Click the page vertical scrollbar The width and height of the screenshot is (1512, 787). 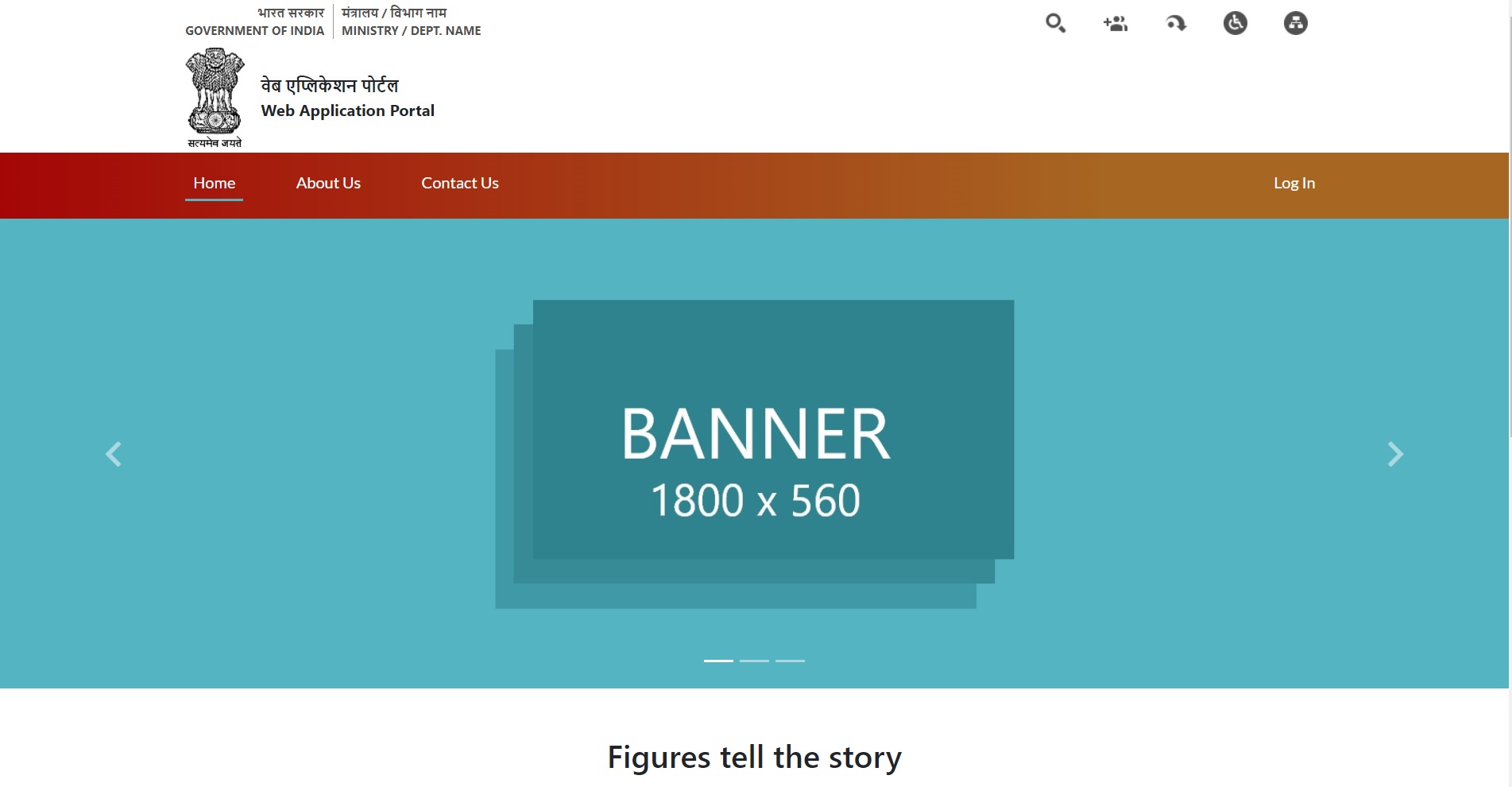[x=1510, y=238]
